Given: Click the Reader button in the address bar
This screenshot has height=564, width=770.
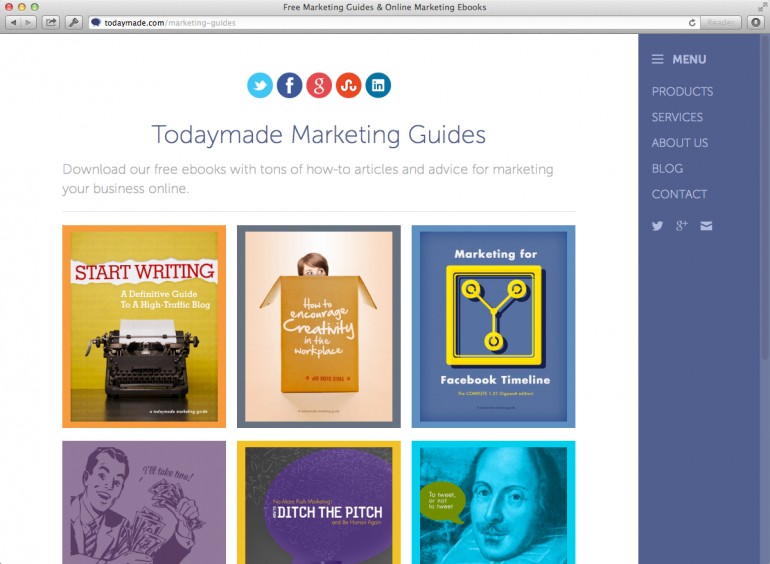Looking at the screenshot, I should coord(720,23).
